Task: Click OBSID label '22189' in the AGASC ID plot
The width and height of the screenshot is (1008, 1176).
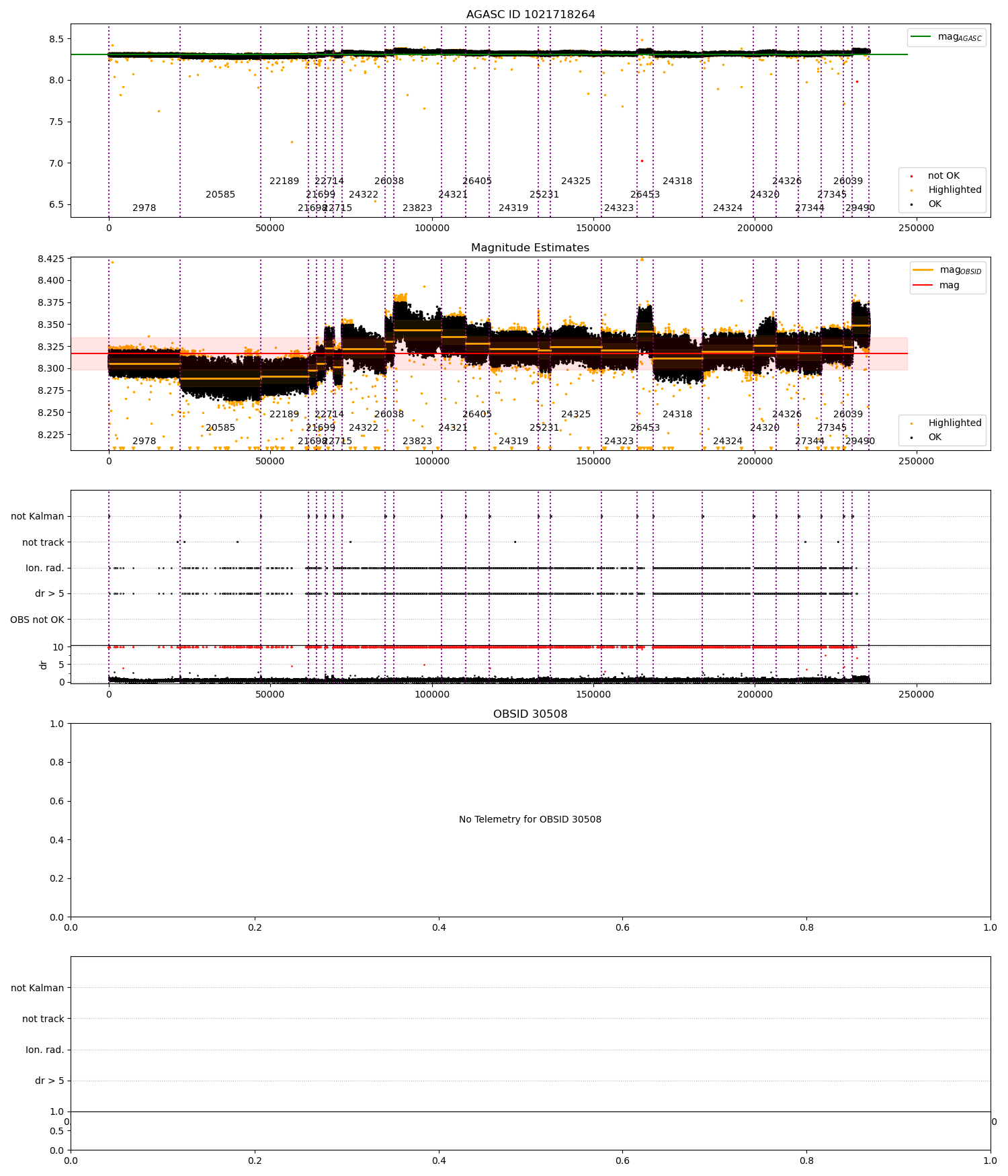Action: click(284, 181)
